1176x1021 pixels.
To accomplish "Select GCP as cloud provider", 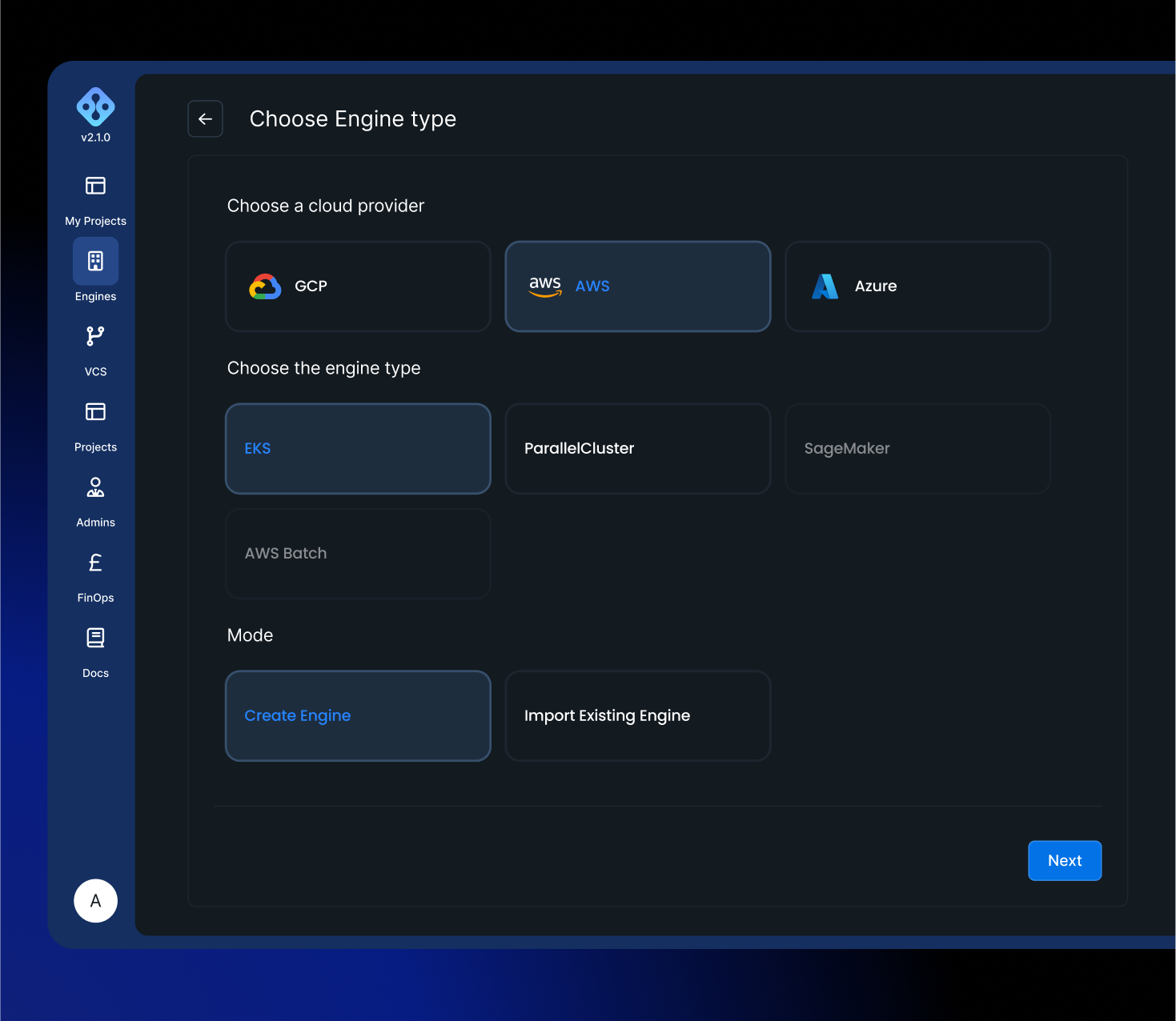I will [x=358, y=286].
